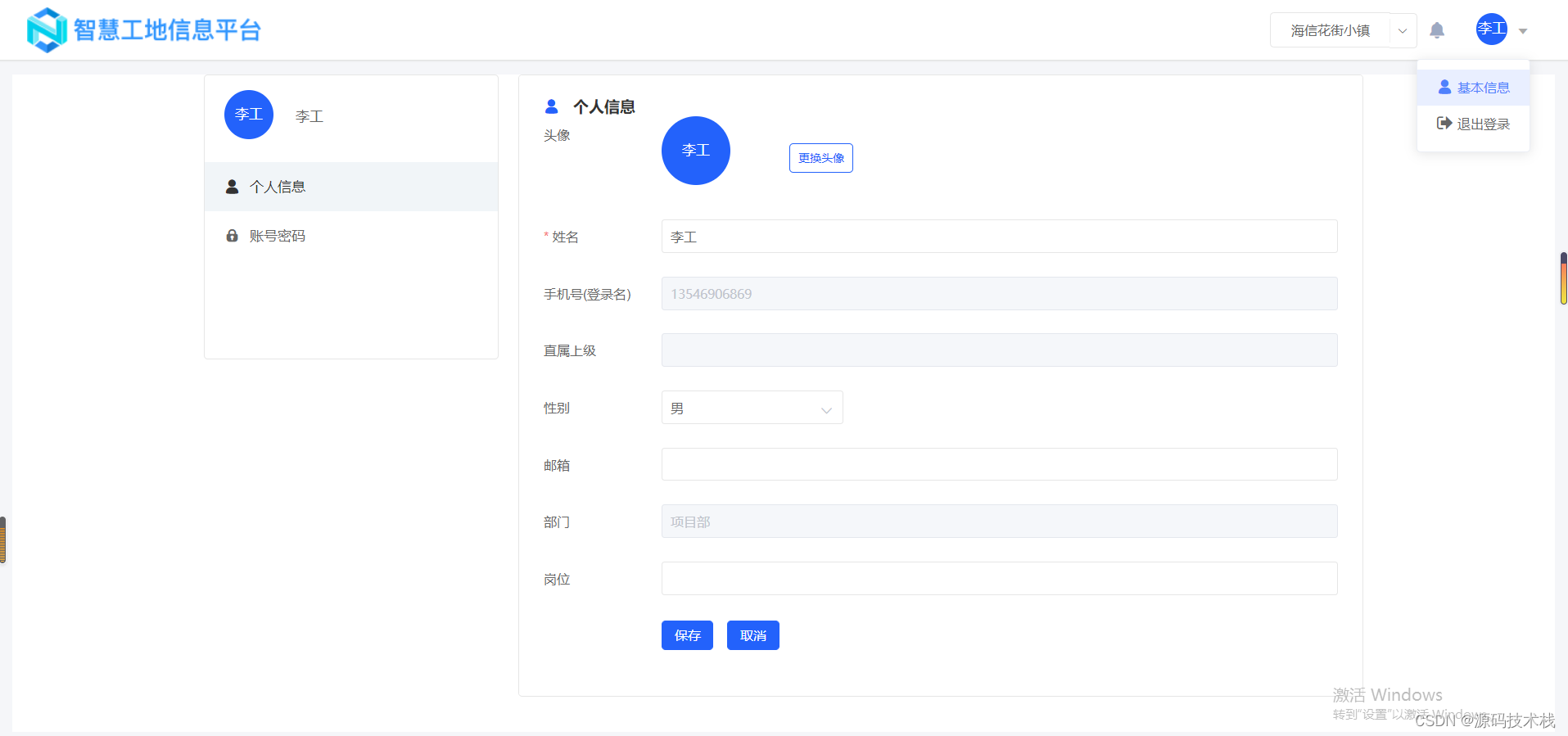Screen dimensions: 1568x736
Task: Click the 头像 label
Action: (557, 135)
